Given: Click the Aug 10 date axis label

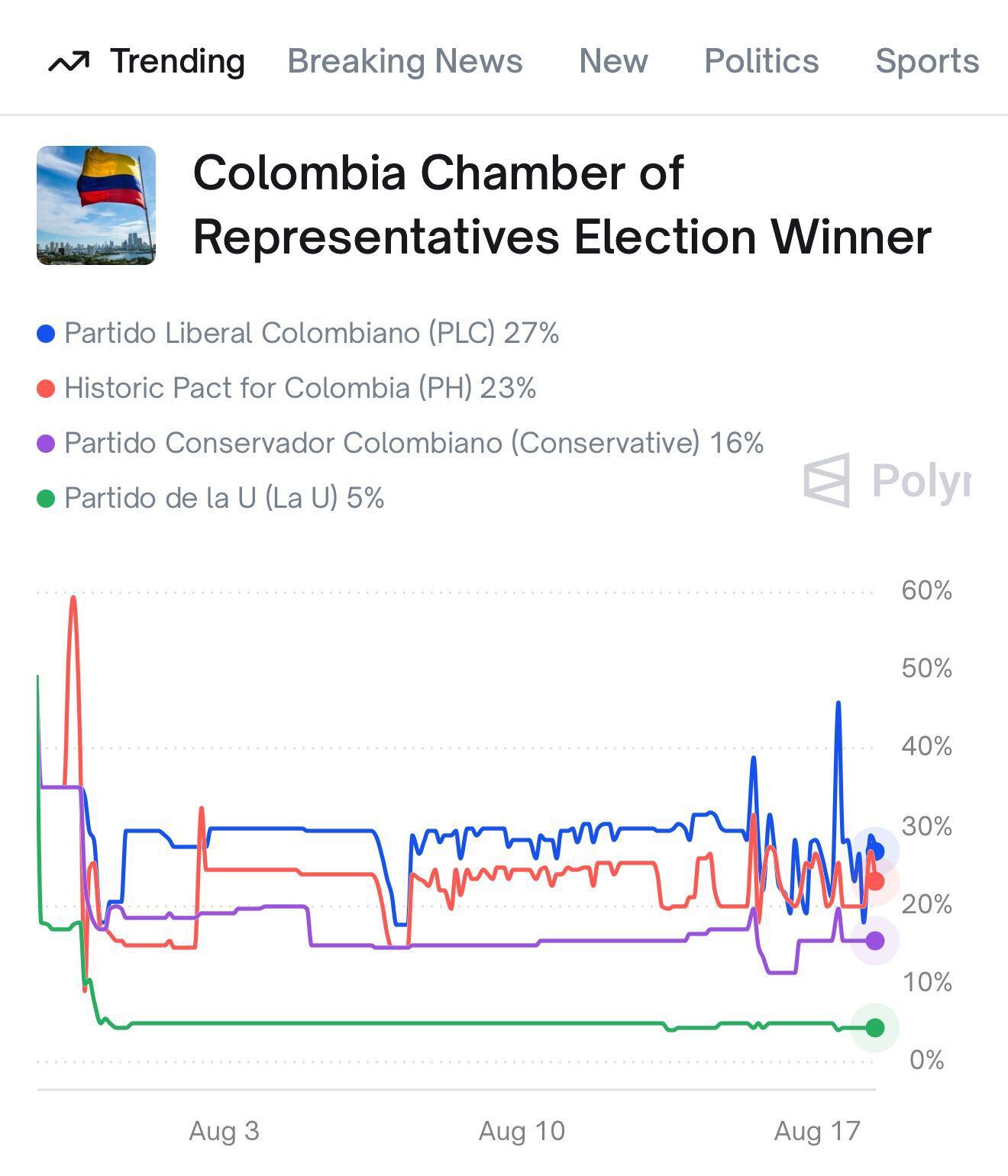Looking at the screenshot, I should point(522,1131).
